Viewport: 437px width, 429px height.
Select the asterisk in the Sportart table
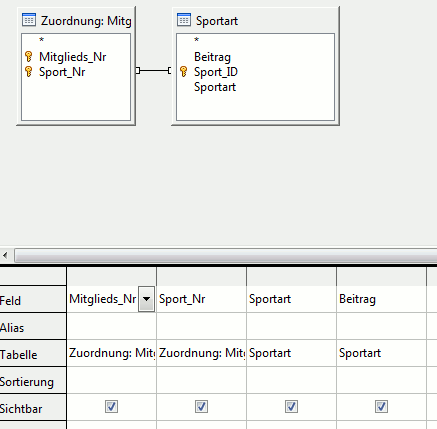coord(196,40)
